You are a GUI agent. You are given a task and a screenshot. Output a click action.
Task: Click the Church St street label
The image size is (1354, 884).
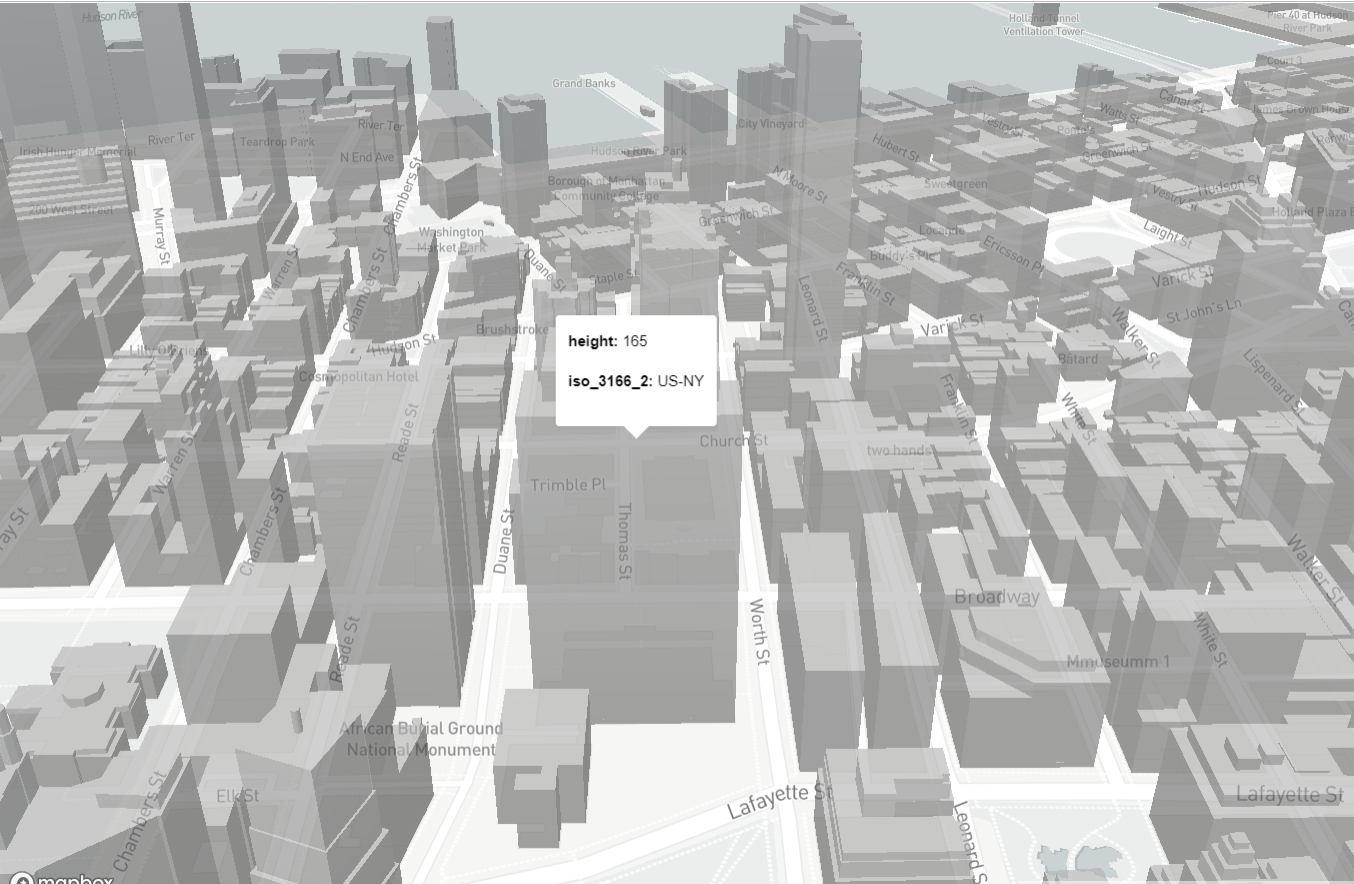pos(733,440)
